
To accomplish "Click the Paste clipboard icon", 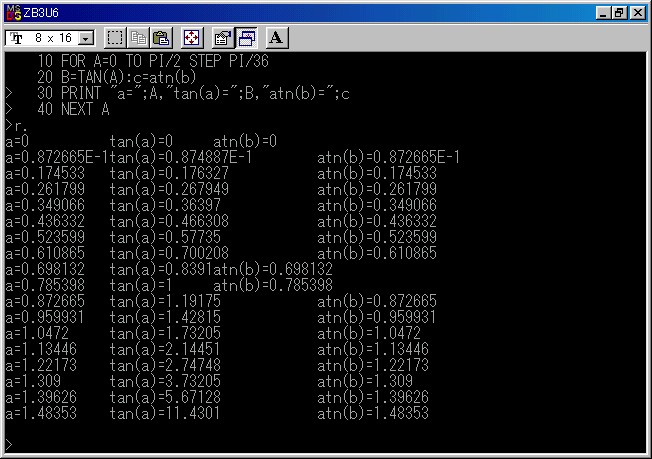I will tap(161, 38).
